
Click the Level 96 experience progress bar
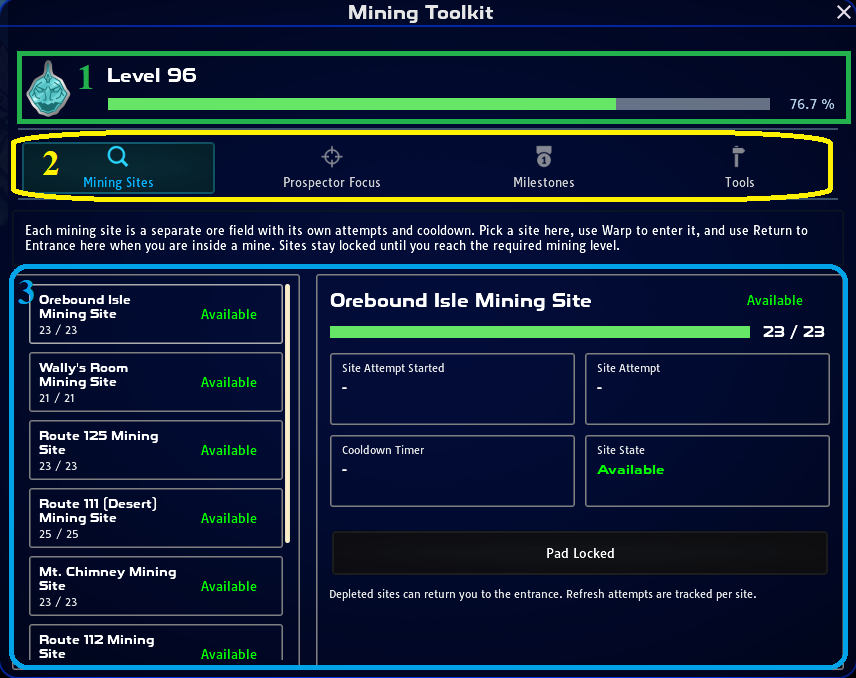[x=439, y=104]
